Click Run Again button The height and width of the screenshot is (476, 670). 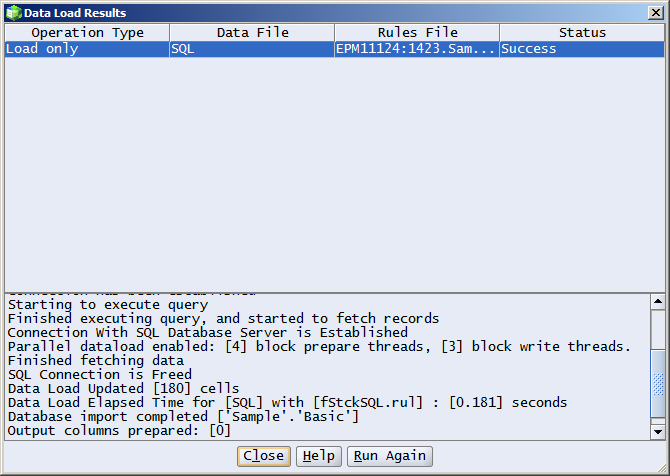(390, 456)
